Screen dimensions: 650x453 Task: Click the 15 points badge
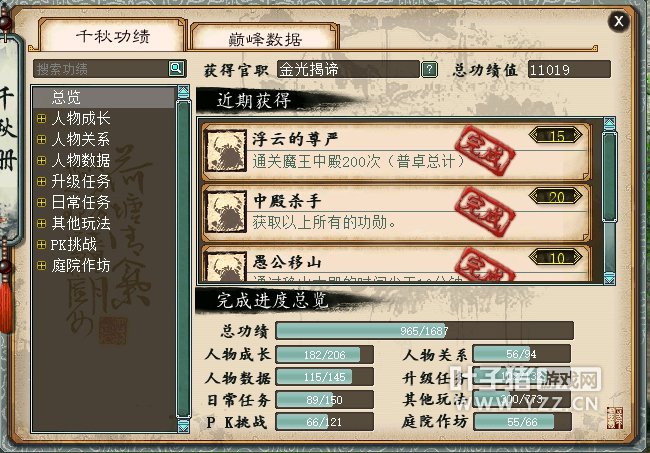[556, 135]
